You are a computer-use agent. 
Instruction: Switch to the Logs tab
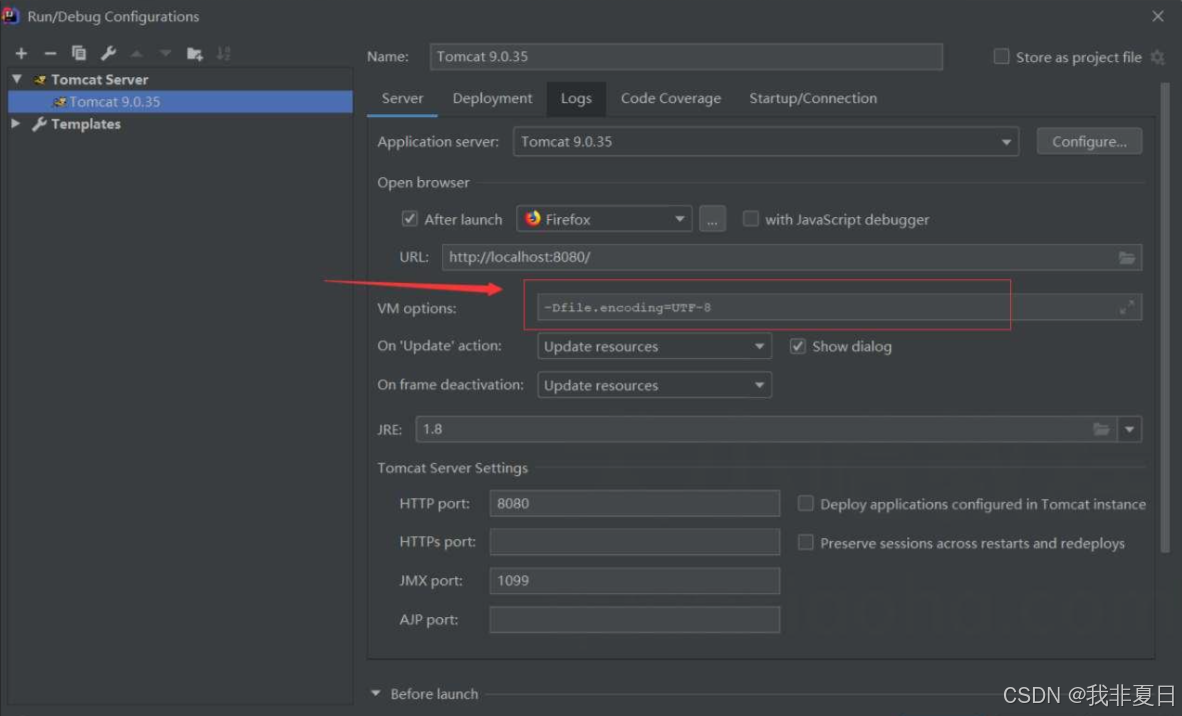(576, 99)
